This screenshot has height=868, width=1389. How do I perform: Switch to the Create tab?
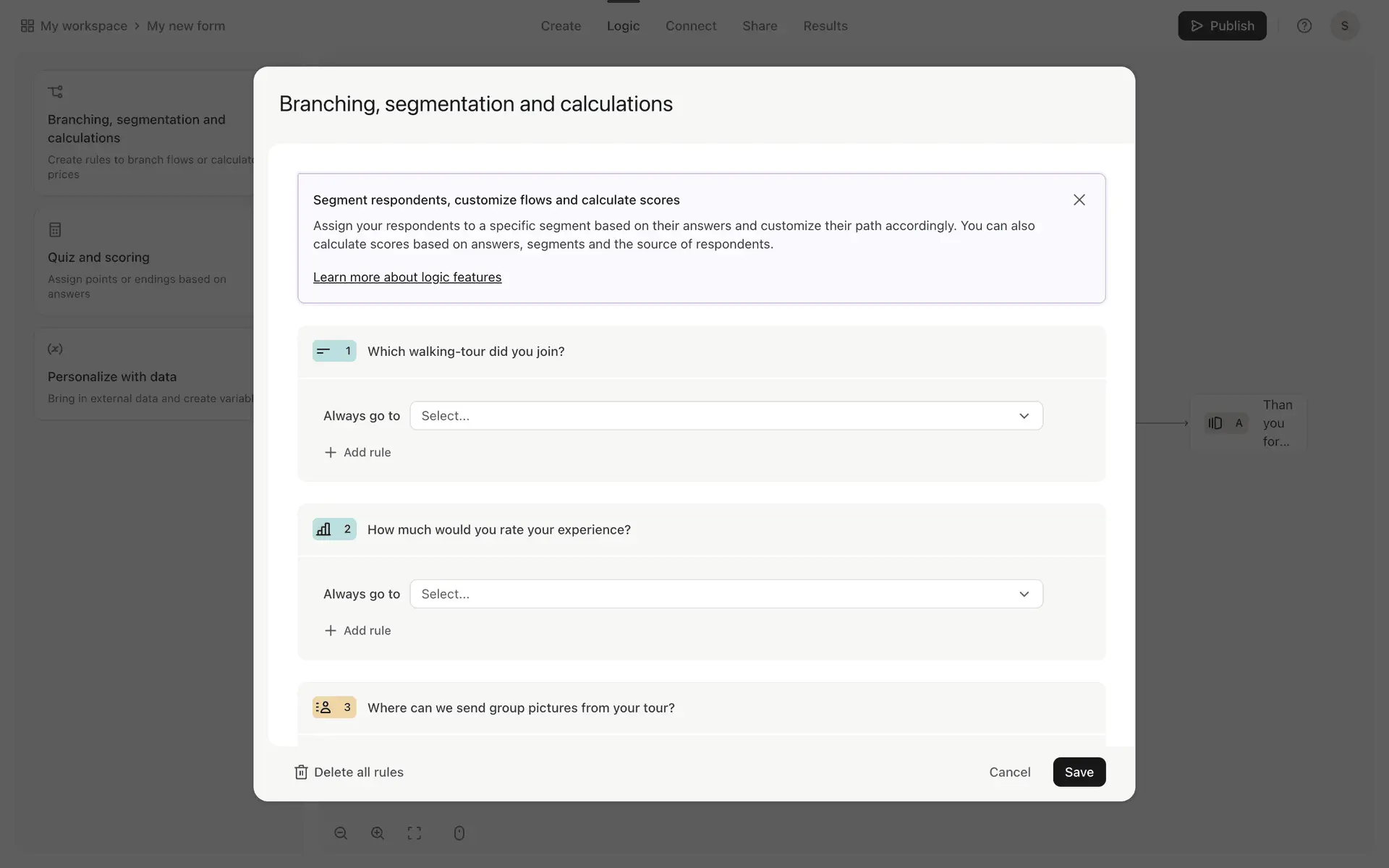[561, 26]
